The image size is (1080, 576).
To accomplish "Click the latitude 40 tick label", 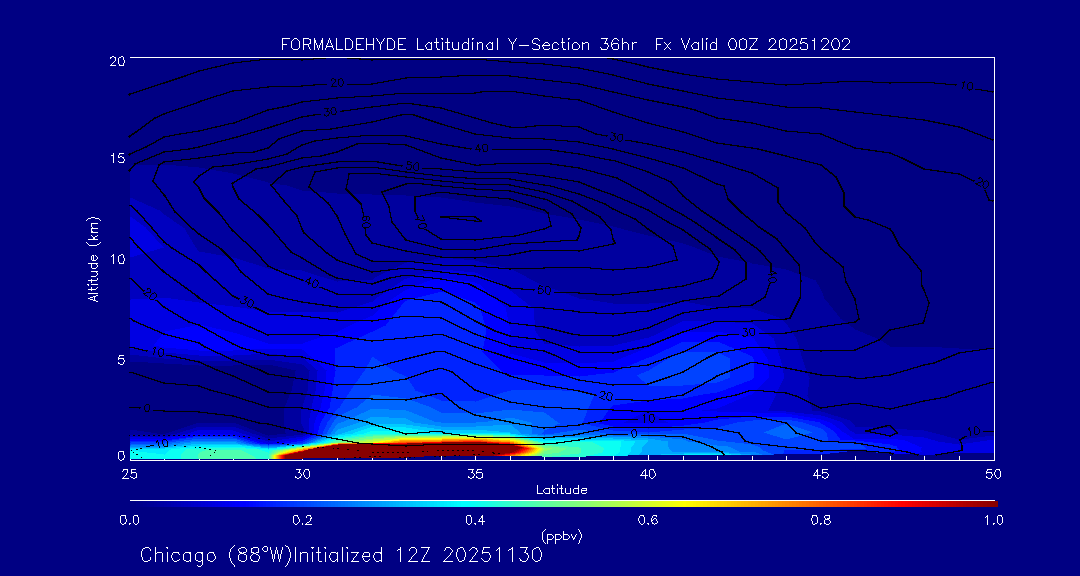I will click(x=648, y=473).
